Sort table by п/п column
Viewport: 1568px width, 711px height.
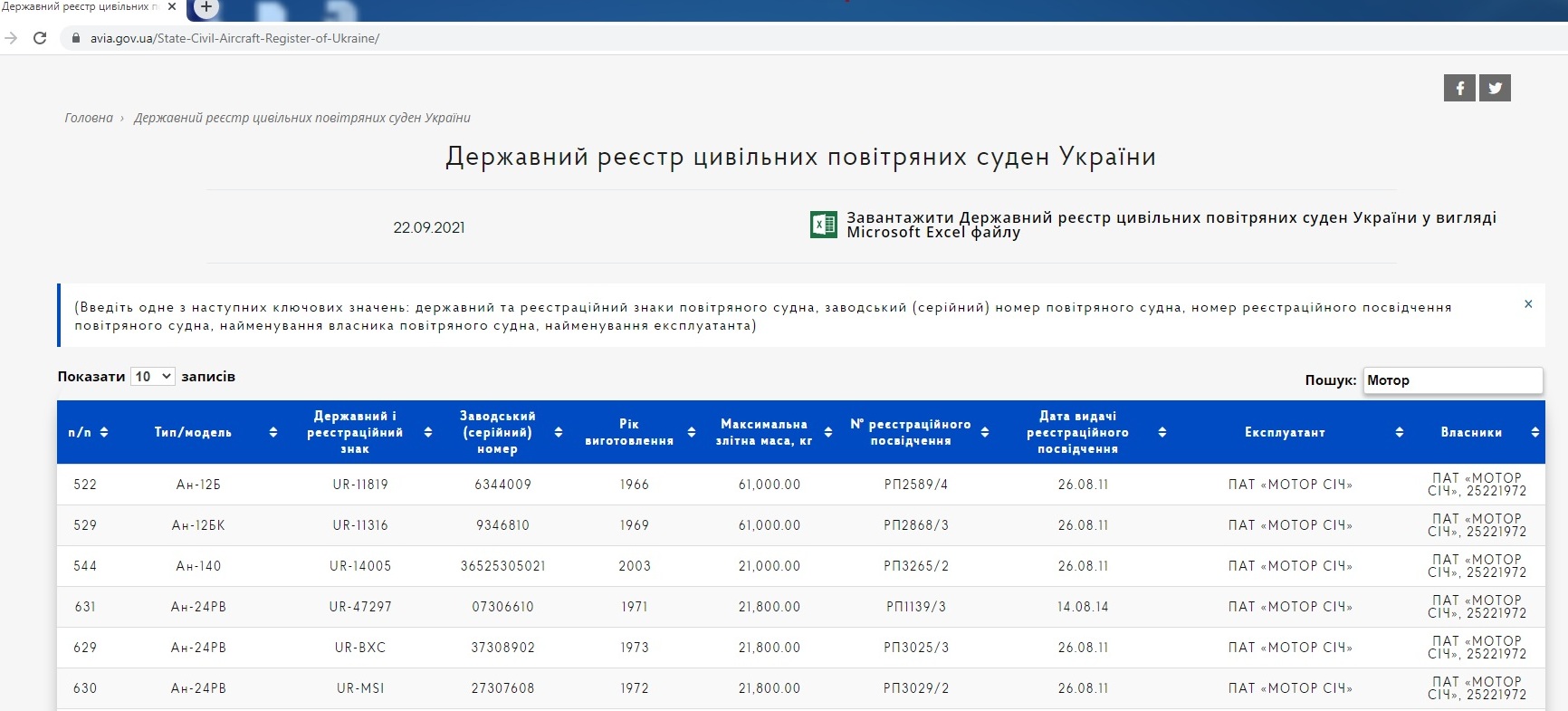tap(88, 432)
